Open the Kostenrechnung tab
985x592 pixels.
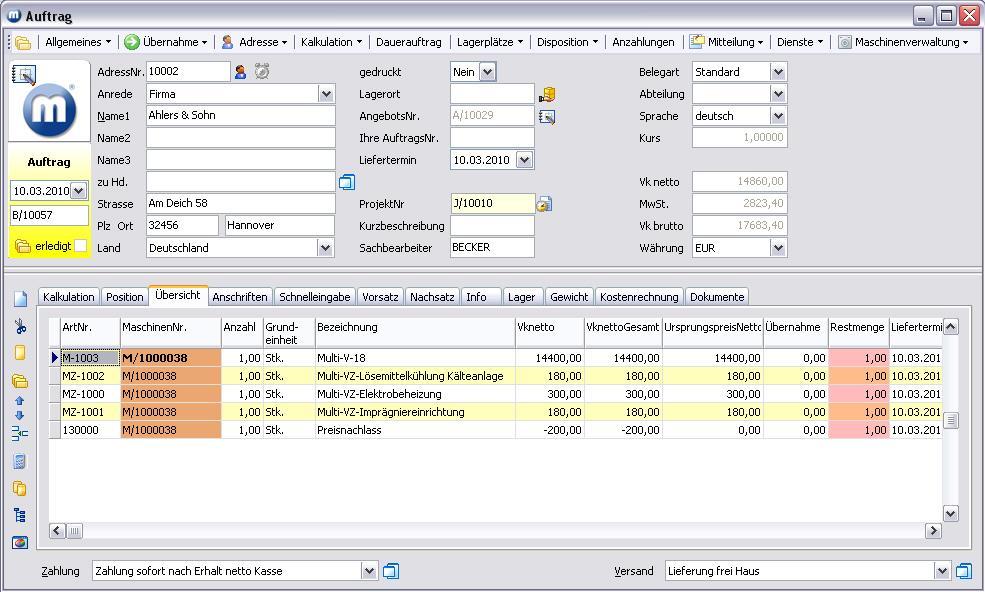coord(639,297)
